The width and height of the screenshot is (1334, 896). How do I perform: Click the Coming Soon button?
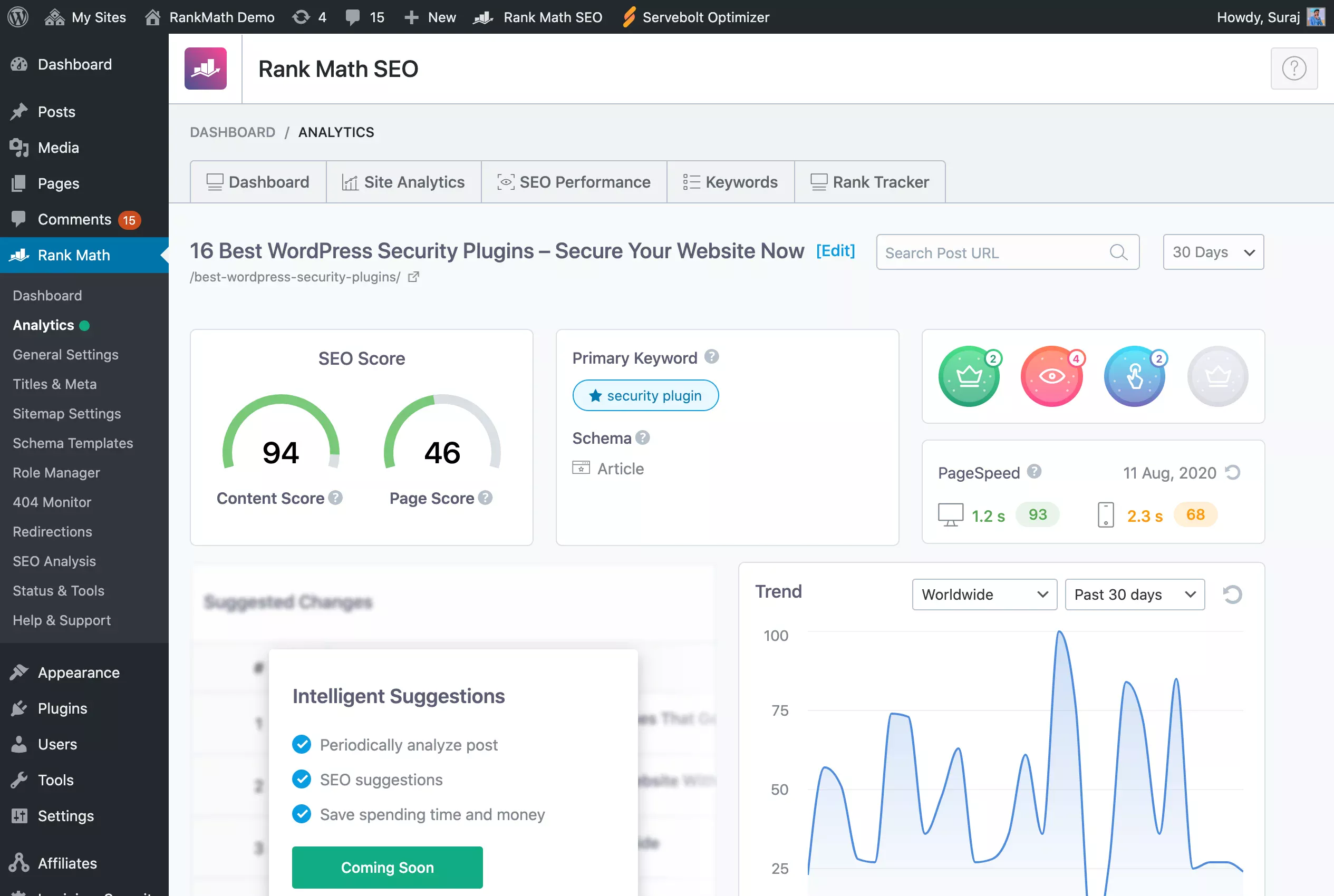point(387,867)
